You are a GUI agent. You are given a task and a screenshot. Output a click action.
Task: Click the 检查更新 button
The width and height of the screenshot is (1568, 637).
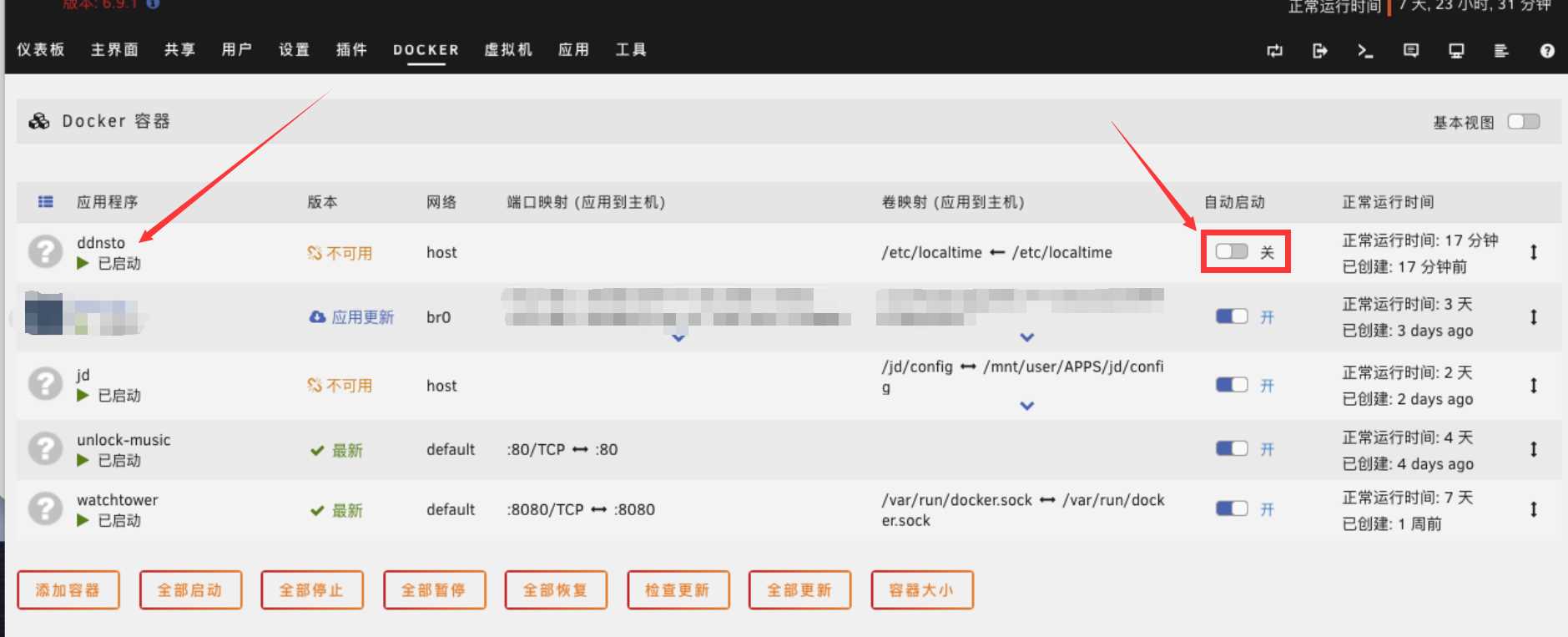678,590
